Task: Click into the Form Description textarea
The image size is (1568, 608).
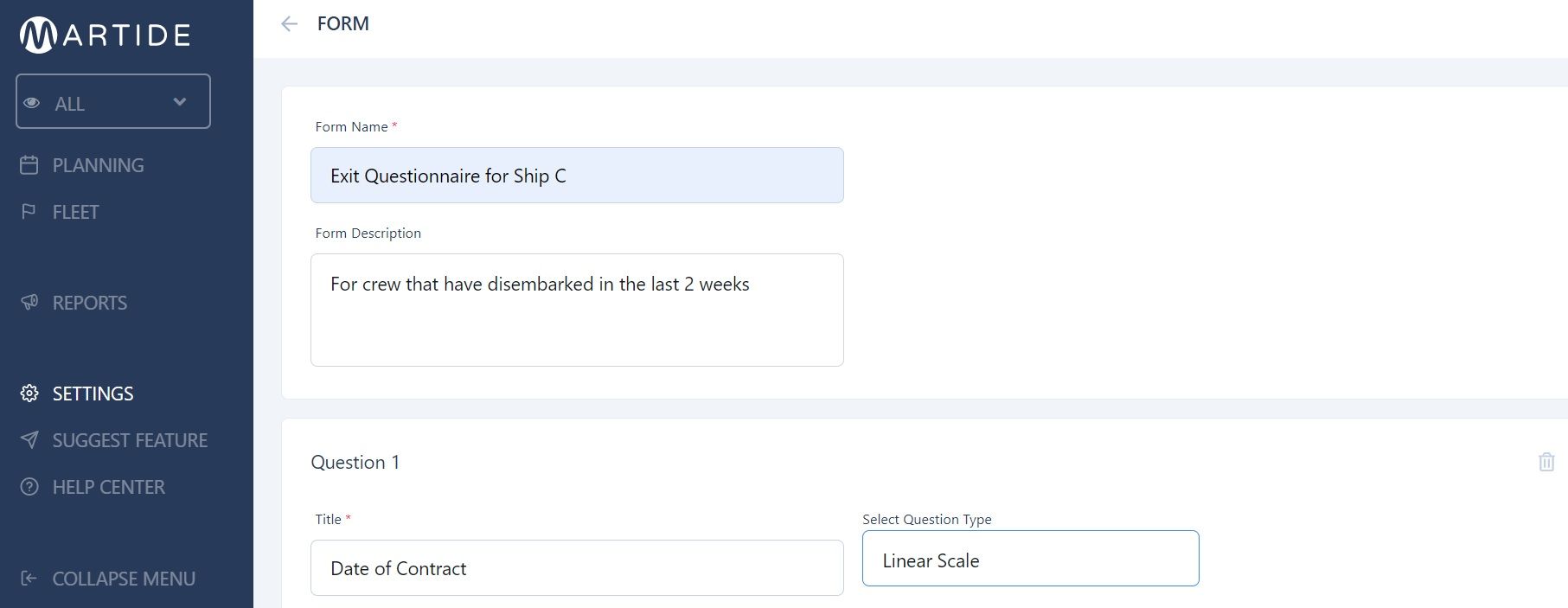Action: click(x=577, y=310)
